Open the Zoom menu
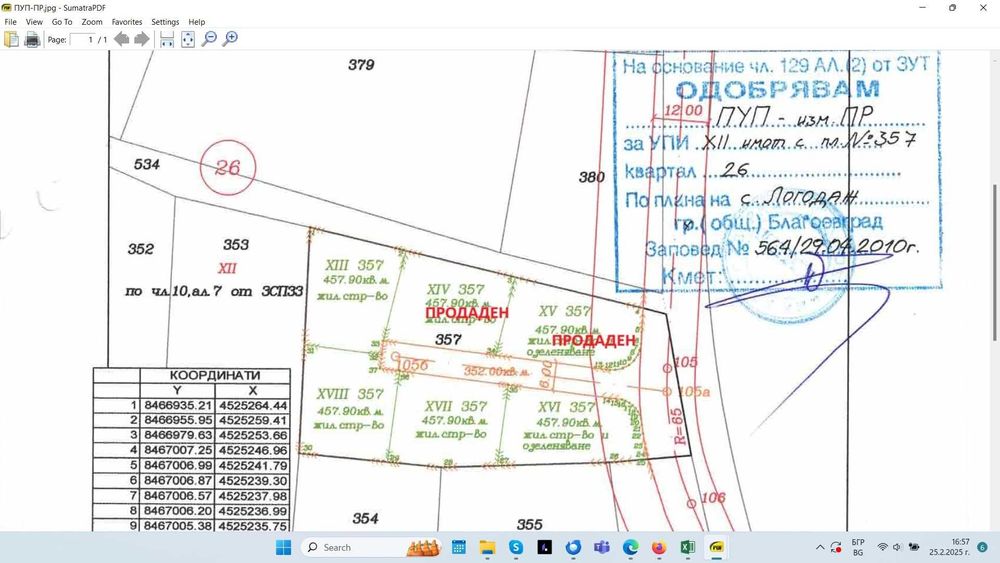The width and height of the screenshot is (1000, 563). (x=92, y=22)
